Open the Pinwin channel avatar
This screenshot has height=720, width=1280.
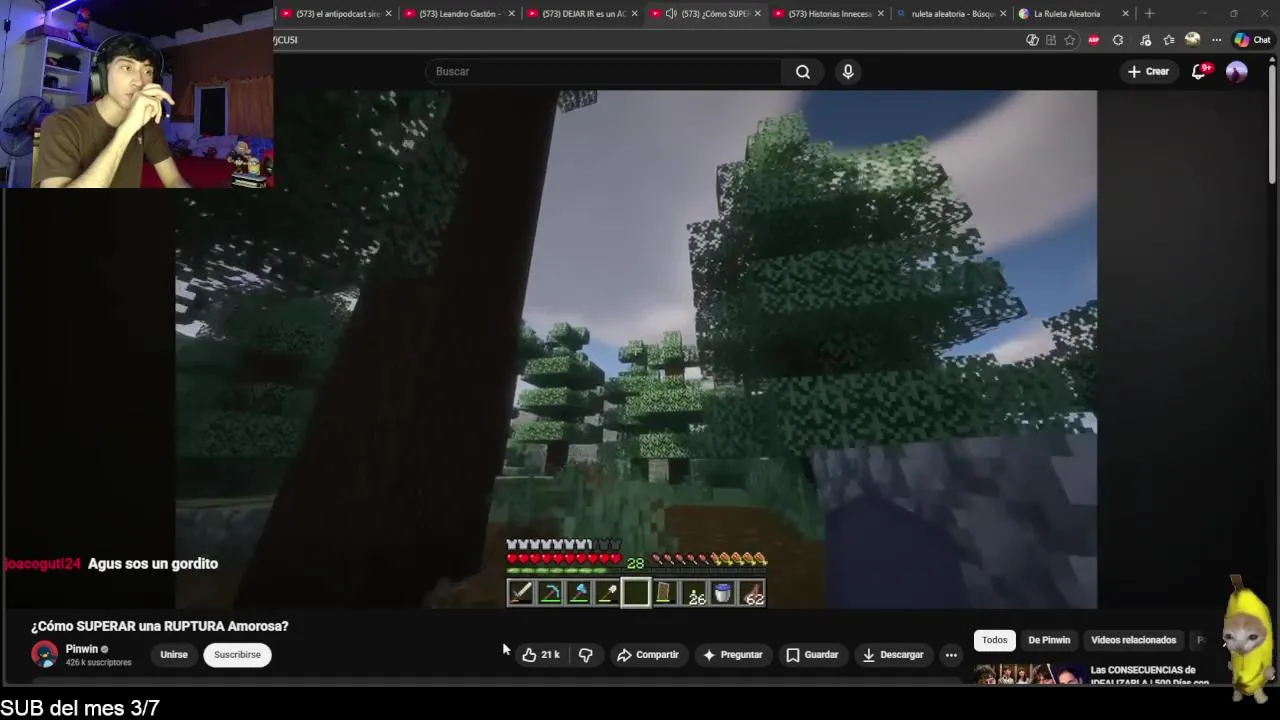(44, 654)
